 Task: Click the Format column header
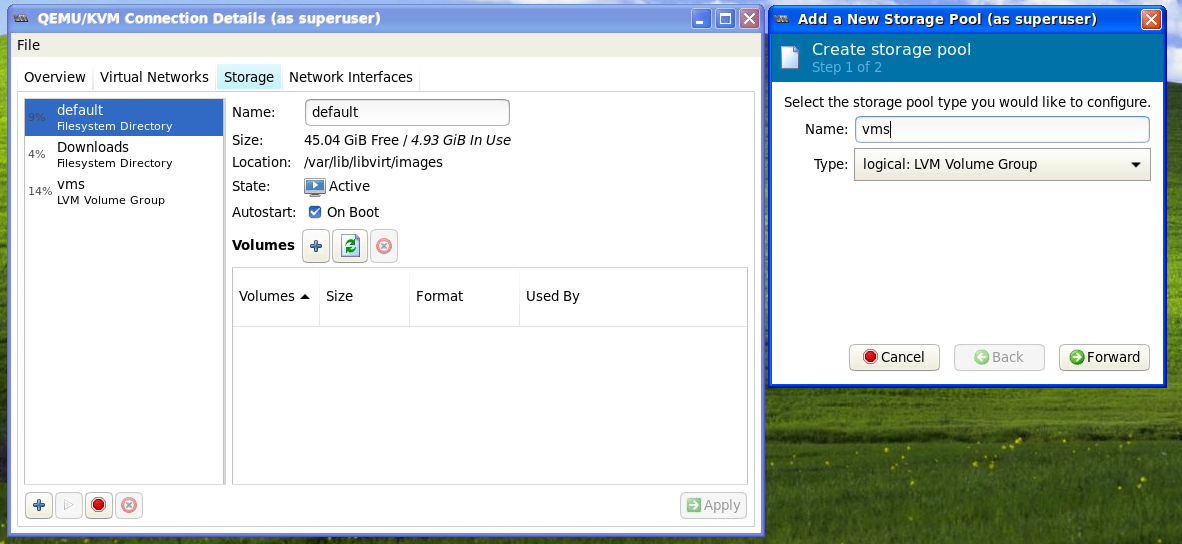[464, 296]
